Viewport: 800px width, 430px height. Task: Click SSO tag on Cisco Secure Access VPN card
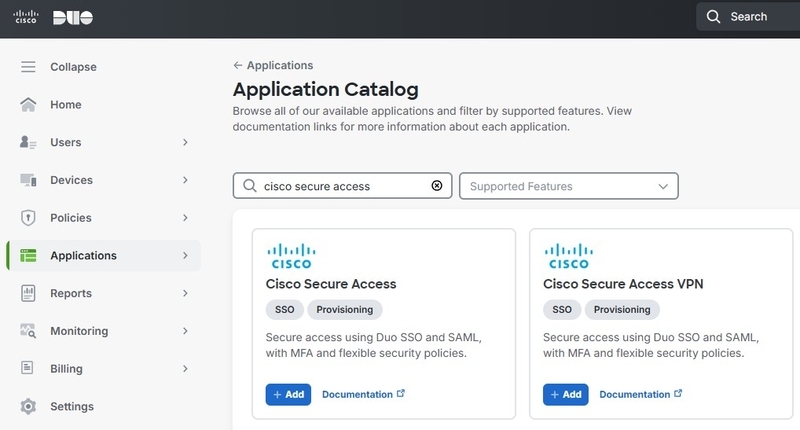562,310
